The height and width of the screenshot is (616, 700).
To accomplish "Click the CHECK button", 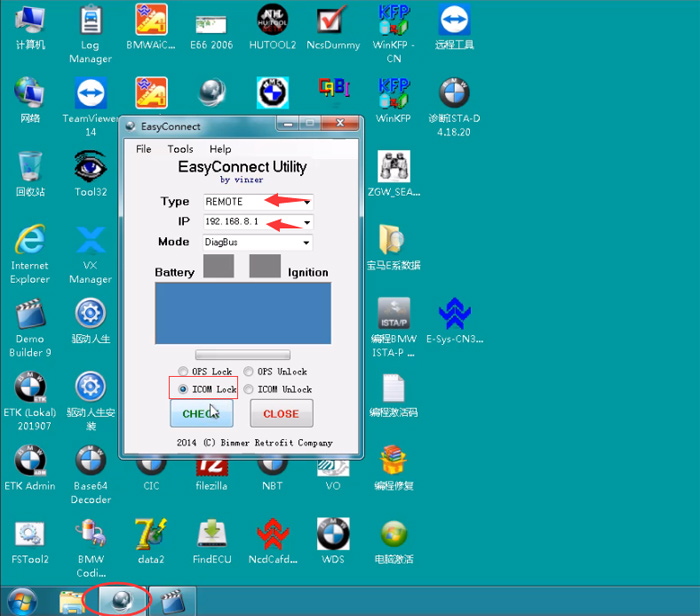I will 201,413.
